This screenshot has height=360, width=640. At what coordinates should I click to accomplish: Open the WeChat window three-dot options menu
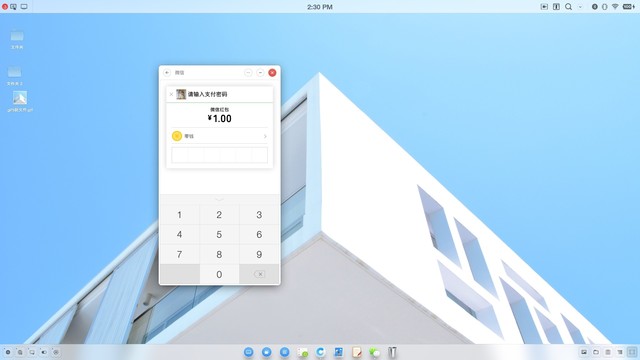[x=248, y=73]
